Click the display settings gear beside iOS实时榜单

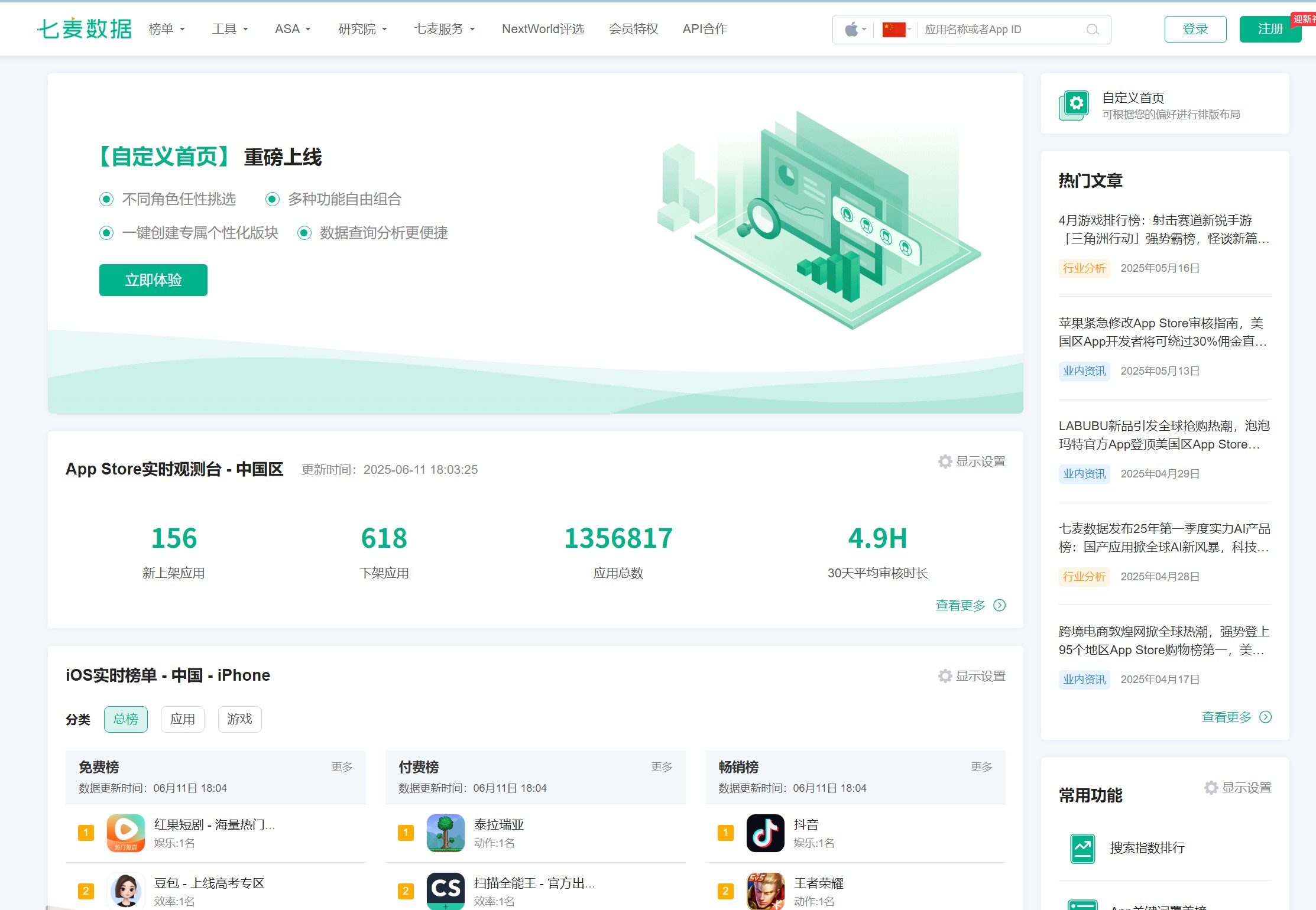[x=945, y=676]
